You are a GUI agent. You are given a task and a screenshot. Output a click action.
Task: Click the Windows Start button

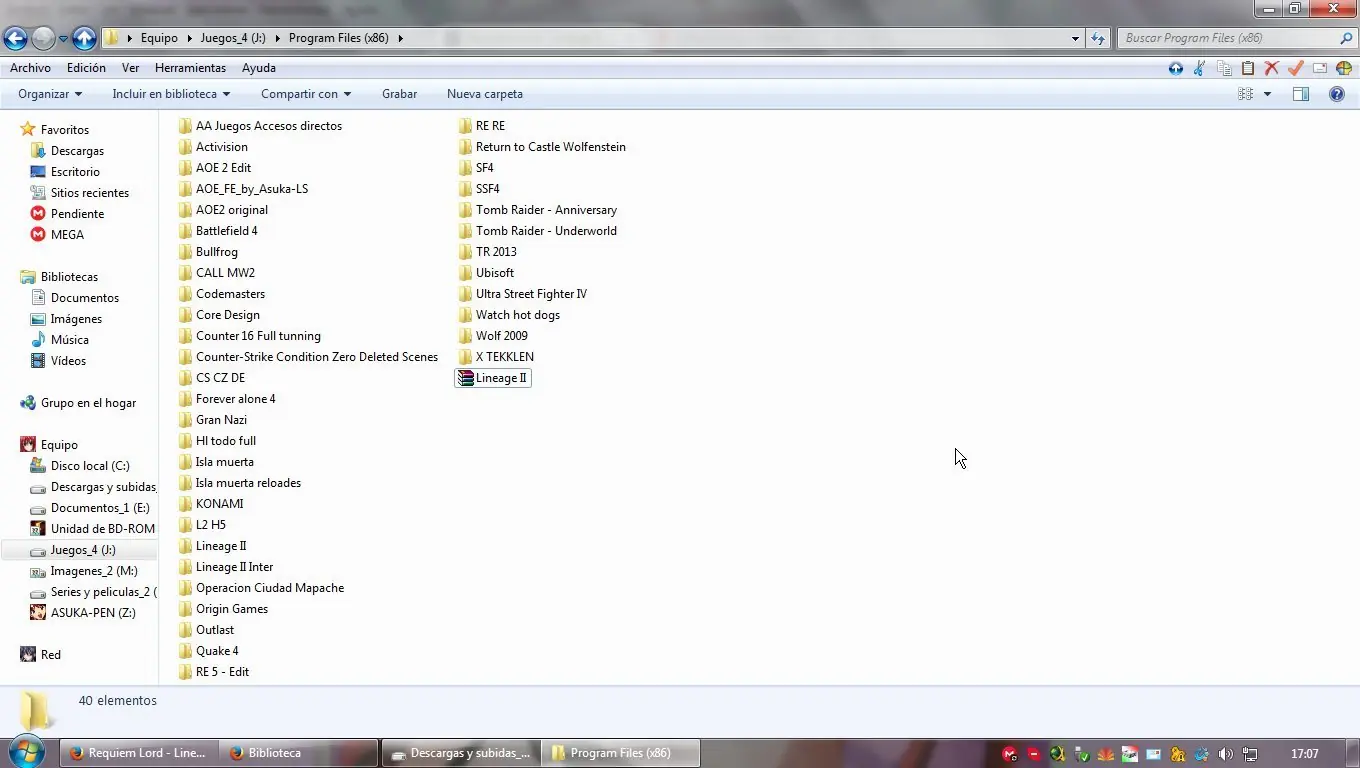pos(26,752)
